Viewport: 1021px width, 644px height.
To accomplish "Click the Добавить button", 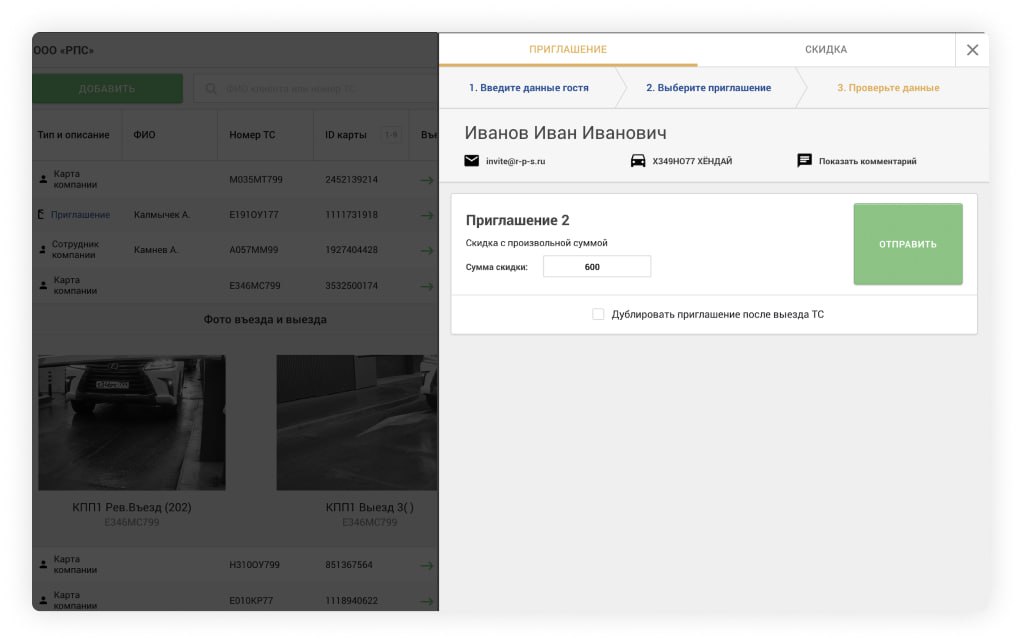I will [x=107, y=89].
